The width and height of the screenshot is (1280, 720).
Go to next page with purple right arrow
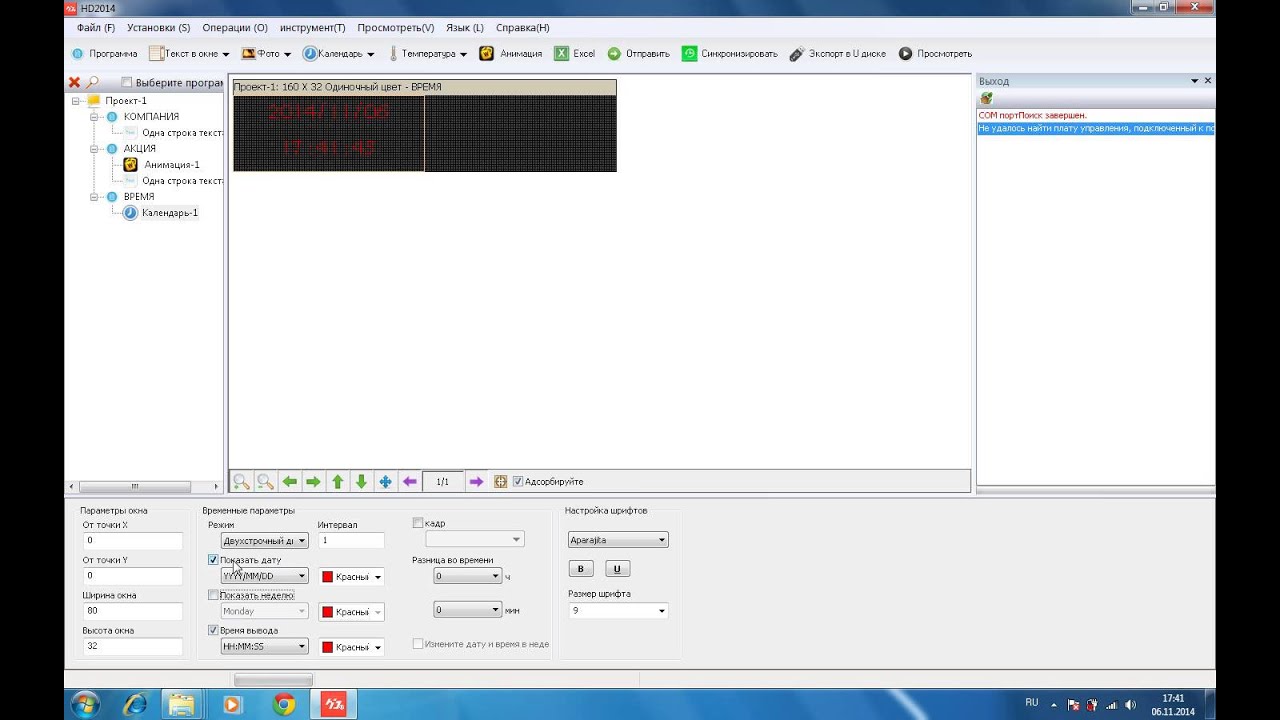click(x=476, y=482)
